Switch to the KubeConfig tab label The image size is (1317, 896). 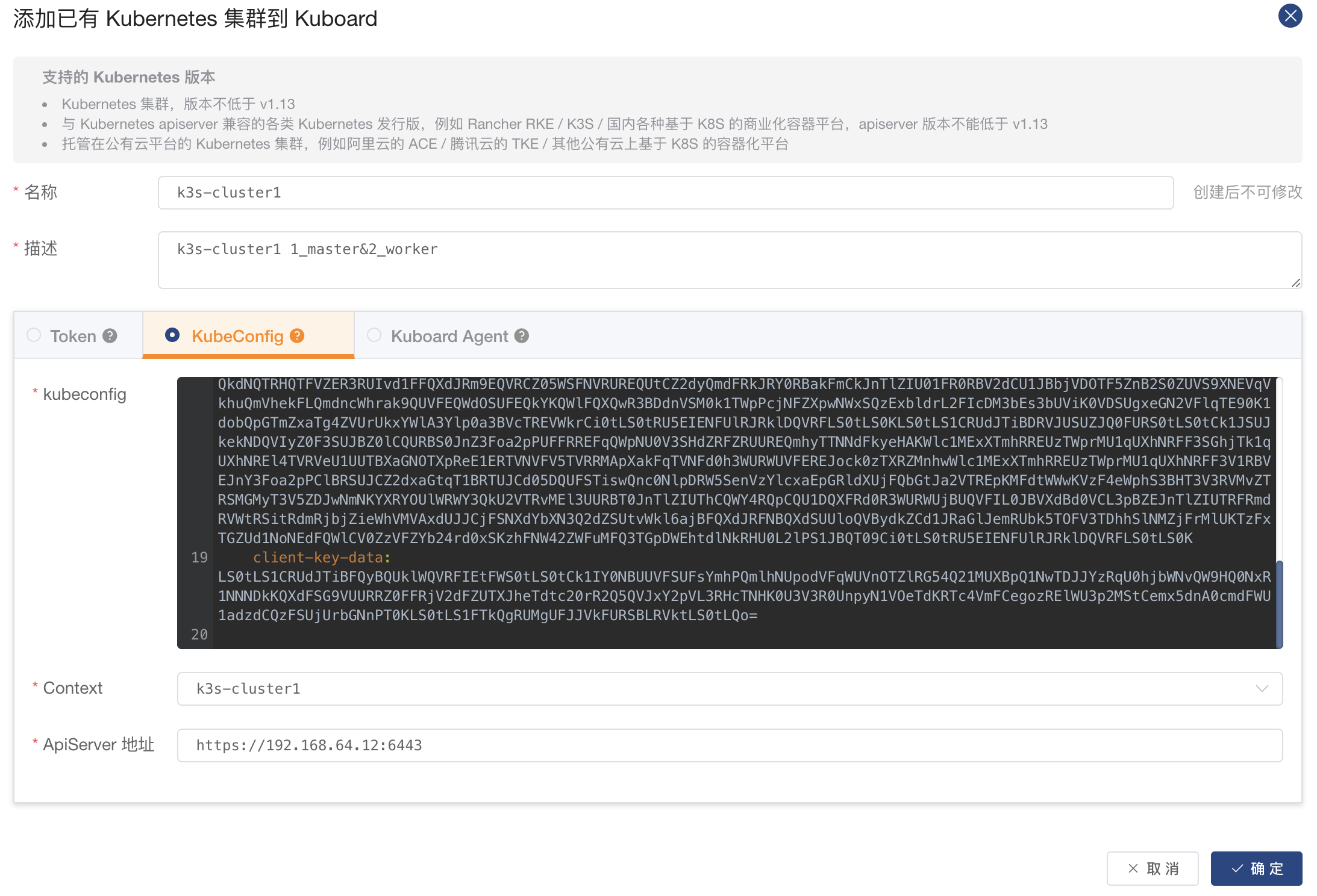point(237,336)
